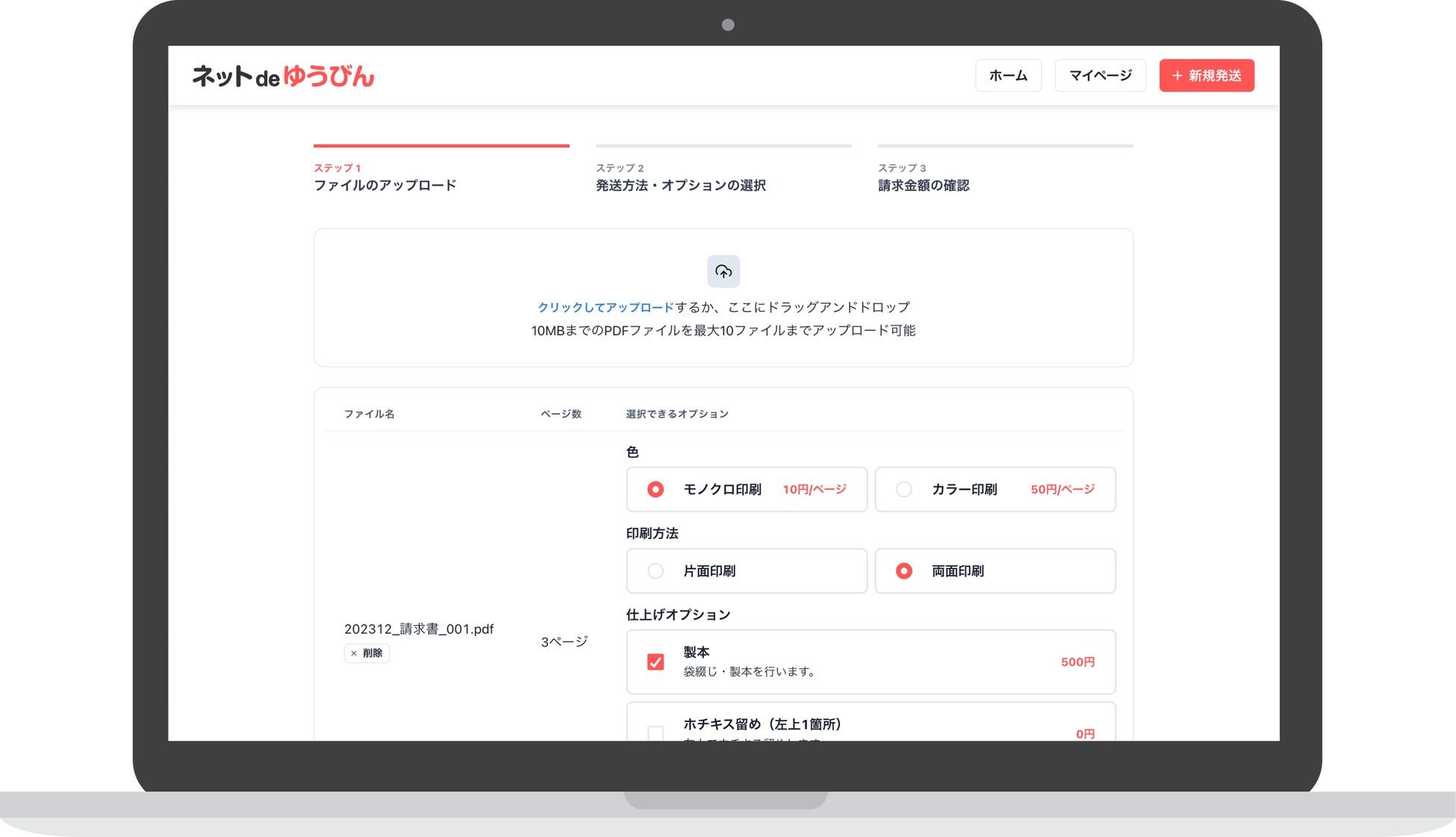Viewport: 1456px width, 837px height.
Task: Click the 50円/ページ price label
Action: tap(1062, 489)
